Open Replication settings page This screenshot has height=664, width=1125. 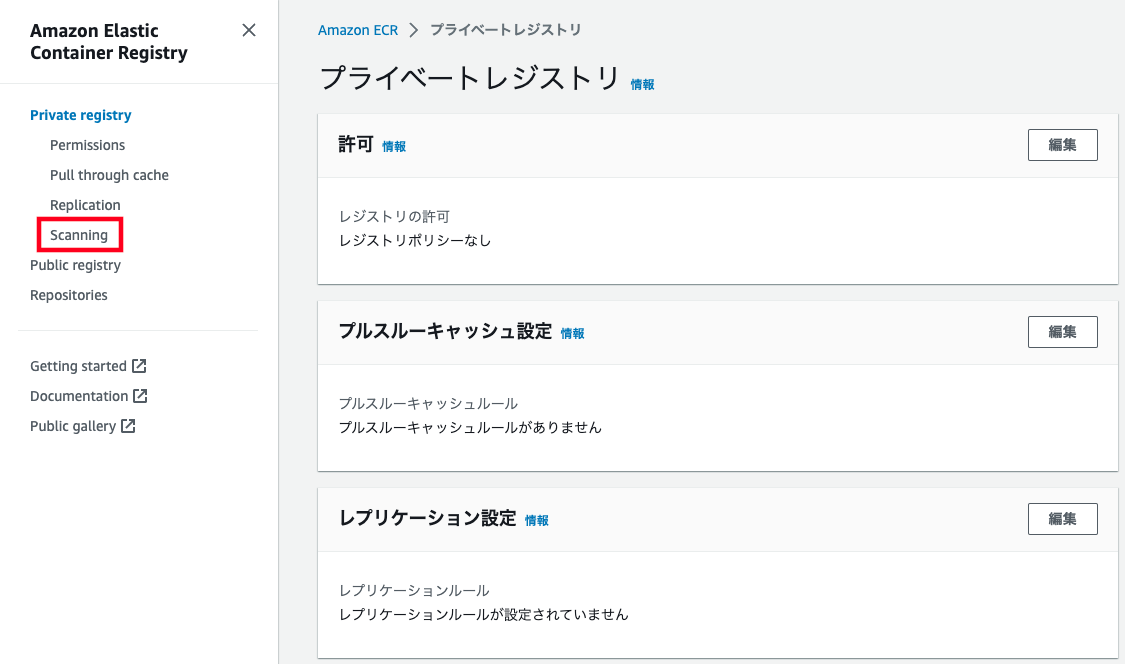click(85, 205)
